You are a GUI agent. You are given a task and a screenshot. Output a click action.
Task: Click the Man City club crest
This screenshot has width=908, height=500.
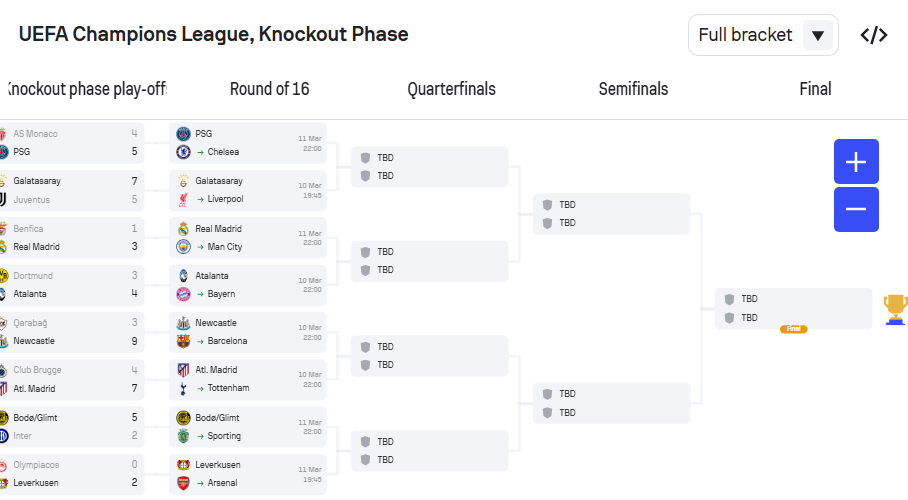(x=183, y=247)
